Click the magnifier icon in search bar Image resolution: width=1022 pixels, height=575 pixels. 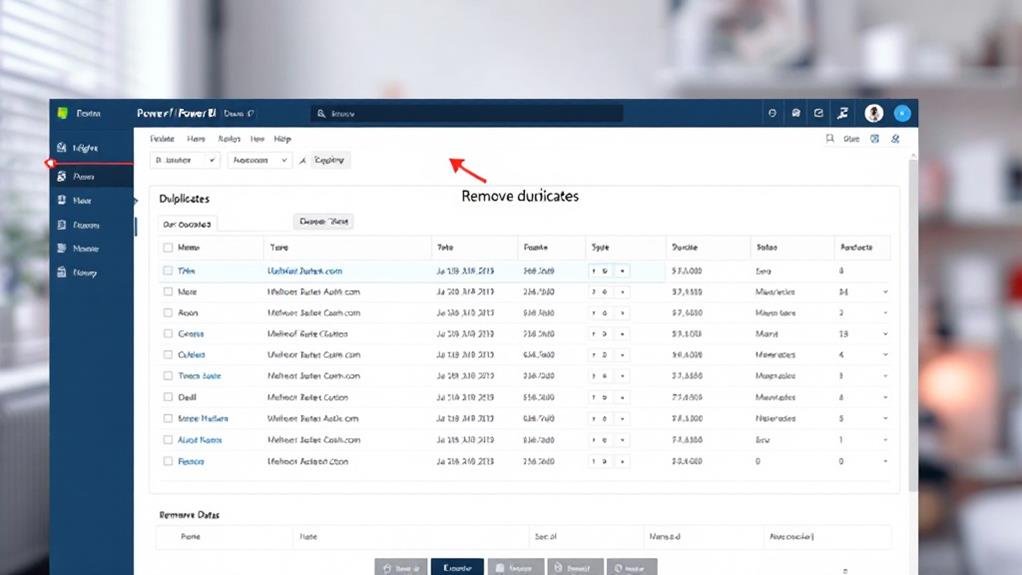click(321, 113)
